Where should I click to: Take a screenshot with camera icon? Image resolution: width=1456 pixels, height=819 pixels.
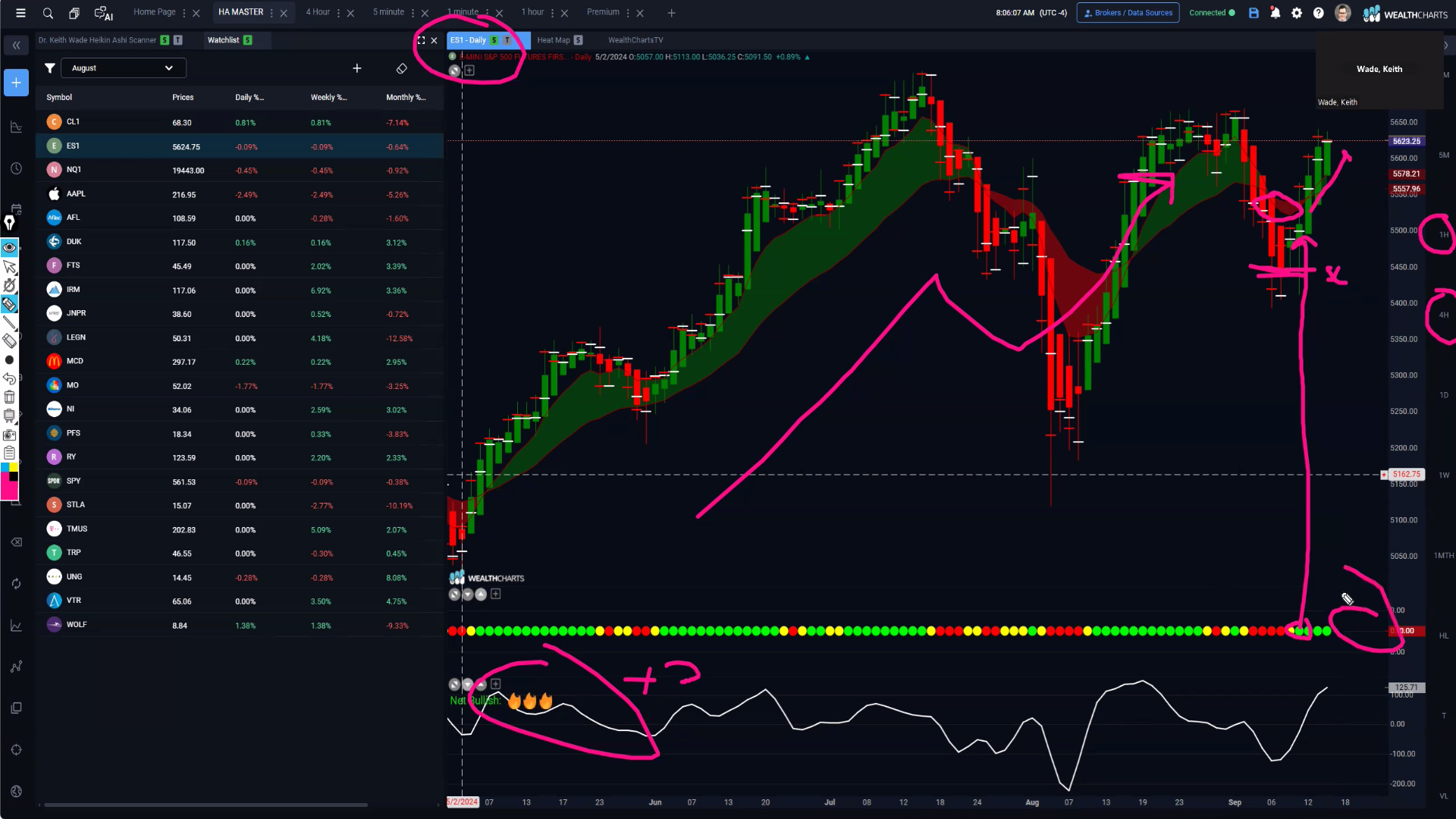click(10, 435)
